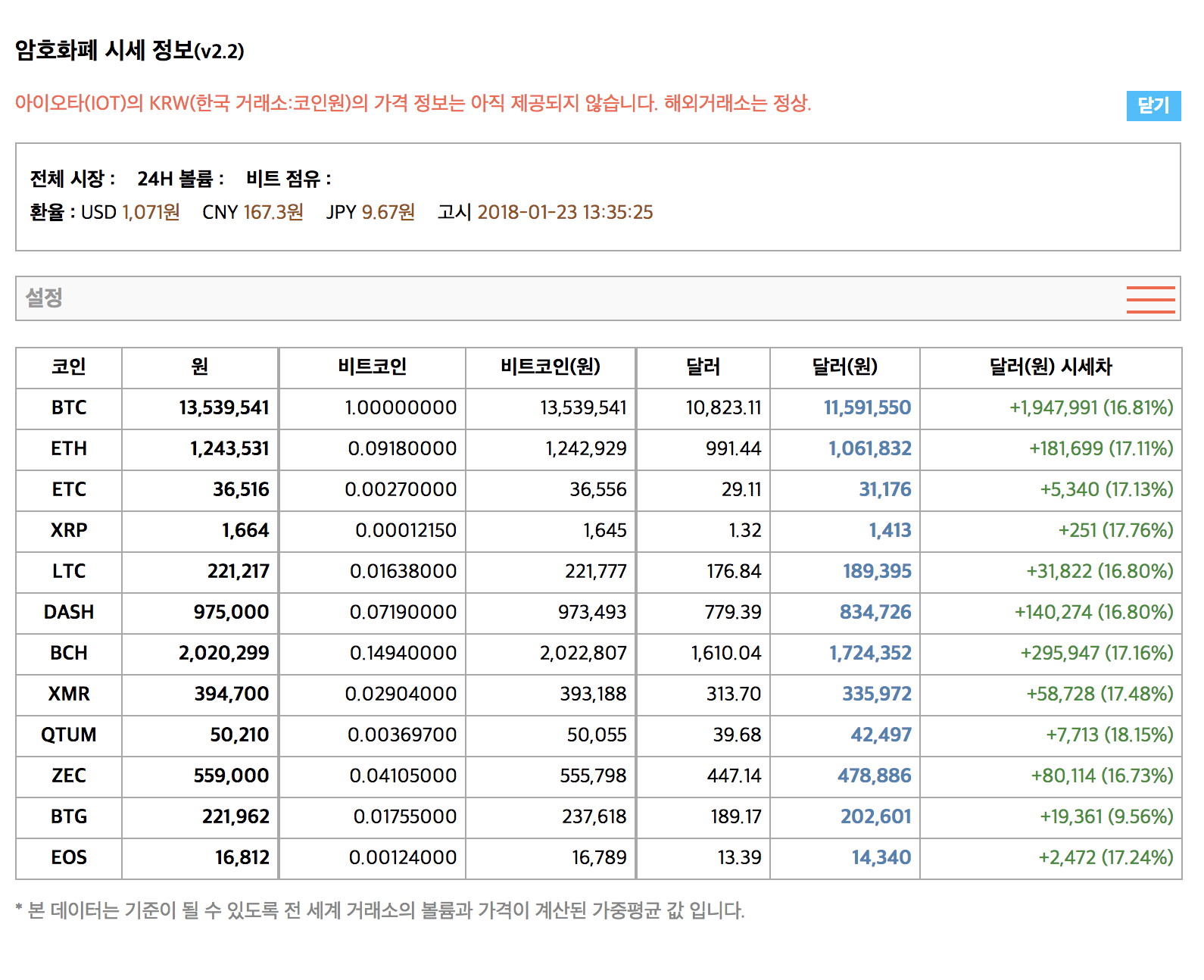The height and width of the screenshot is (980, 1204).
Task: Click XRP won price 1,664
Action: tap(245, 531)
